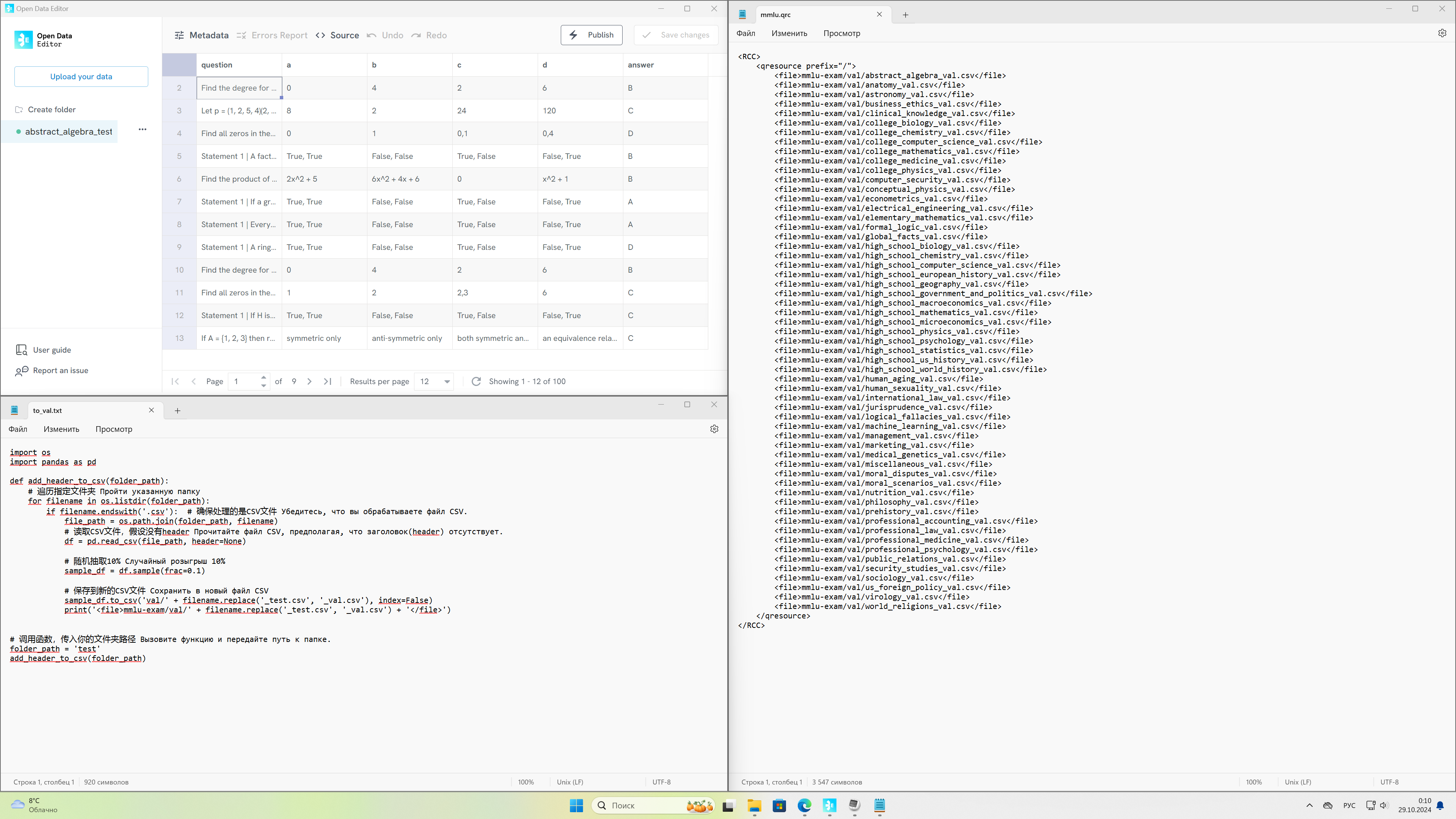Open Microsoft Store from taskbar
This screenshot has width=1456, height=819.
pyautogui.click(x=779, y=805)
